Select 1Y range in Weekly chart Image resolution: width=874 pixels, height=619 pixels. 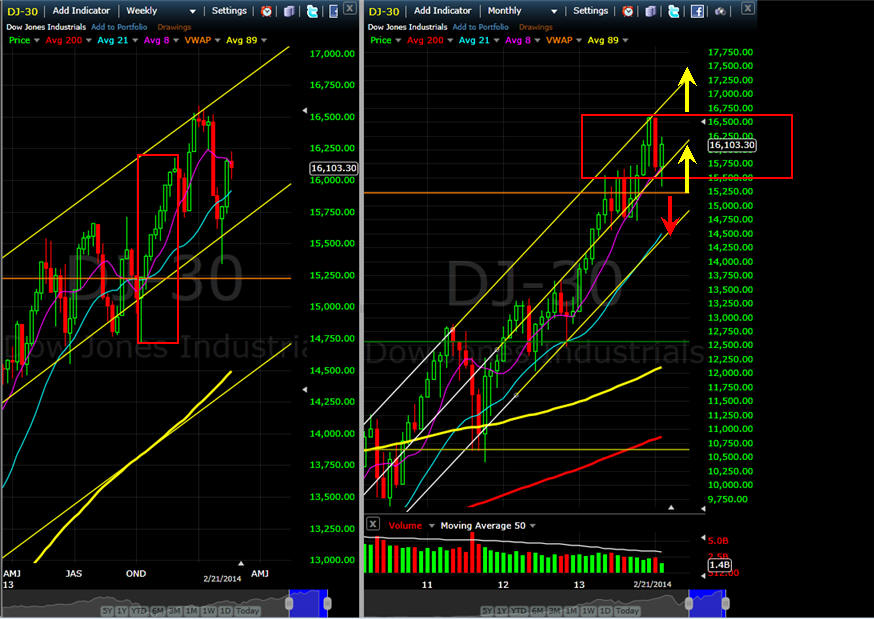point(122,611)
